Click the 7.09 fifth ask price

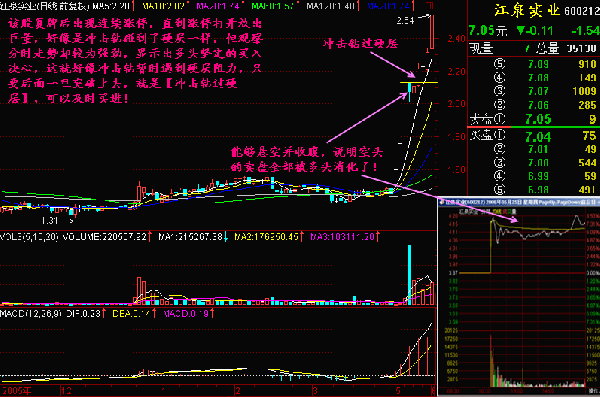(538, 64)
